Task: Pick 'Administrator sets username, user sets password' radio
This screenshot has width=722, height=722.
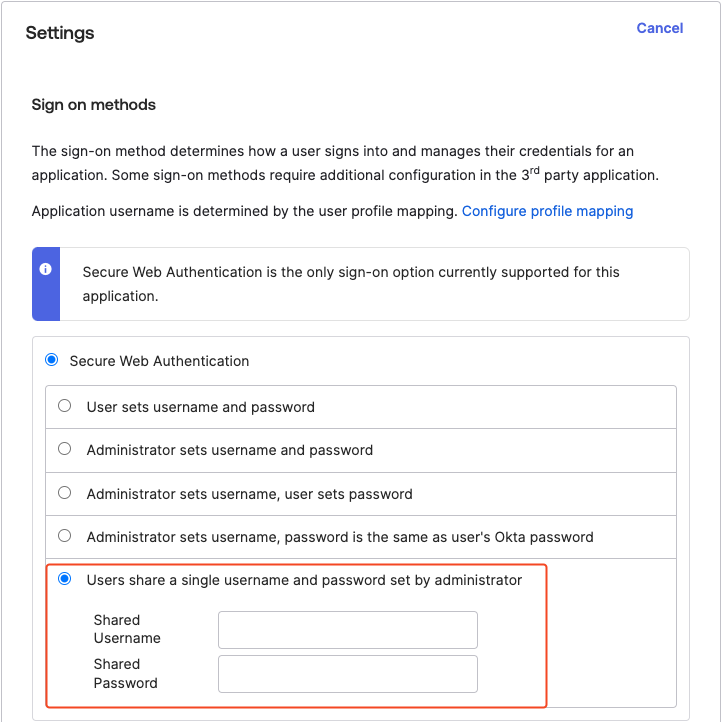Action: pyautogui.click(x=65, y=493)
